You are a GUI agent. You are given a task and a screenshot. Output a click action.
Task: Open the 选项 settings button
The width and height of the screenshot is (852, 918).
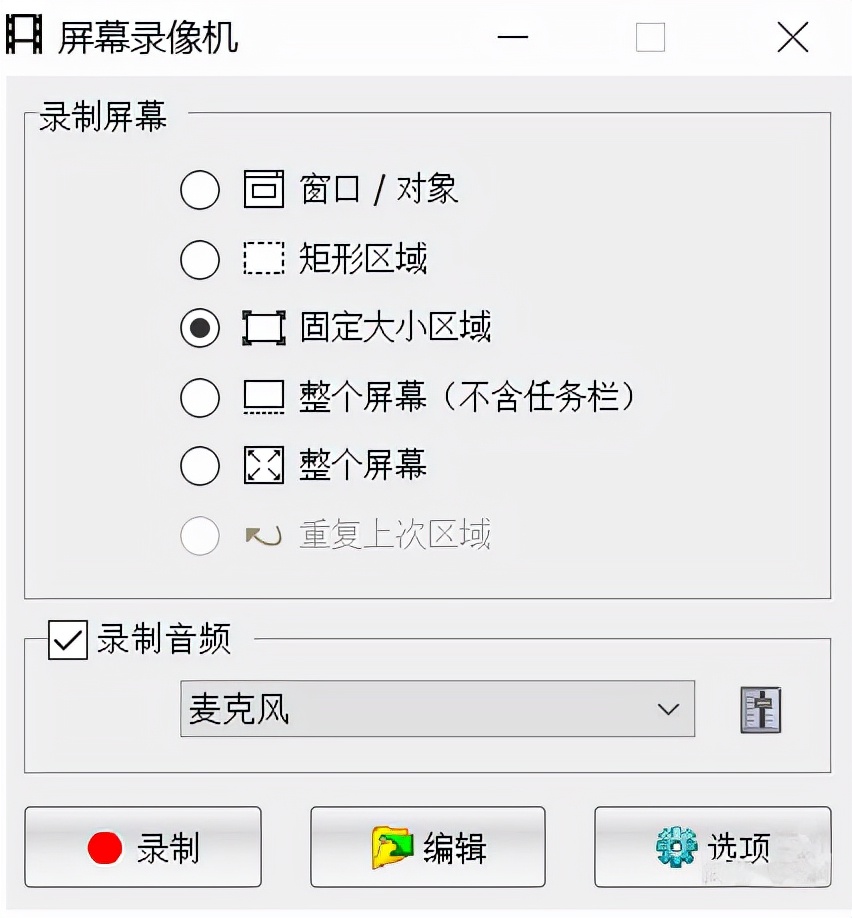tap(712, 847)
